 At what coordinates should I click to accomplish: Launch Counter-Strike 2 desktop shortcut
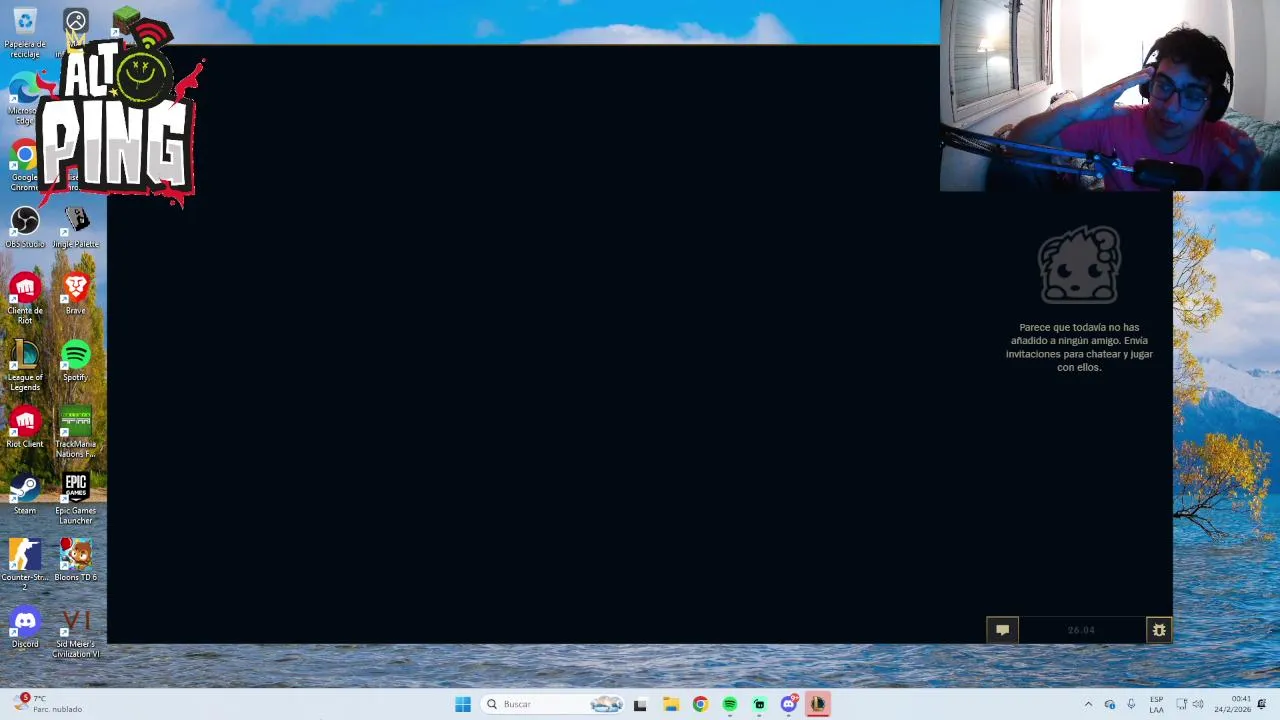click(x=24, y=566)
